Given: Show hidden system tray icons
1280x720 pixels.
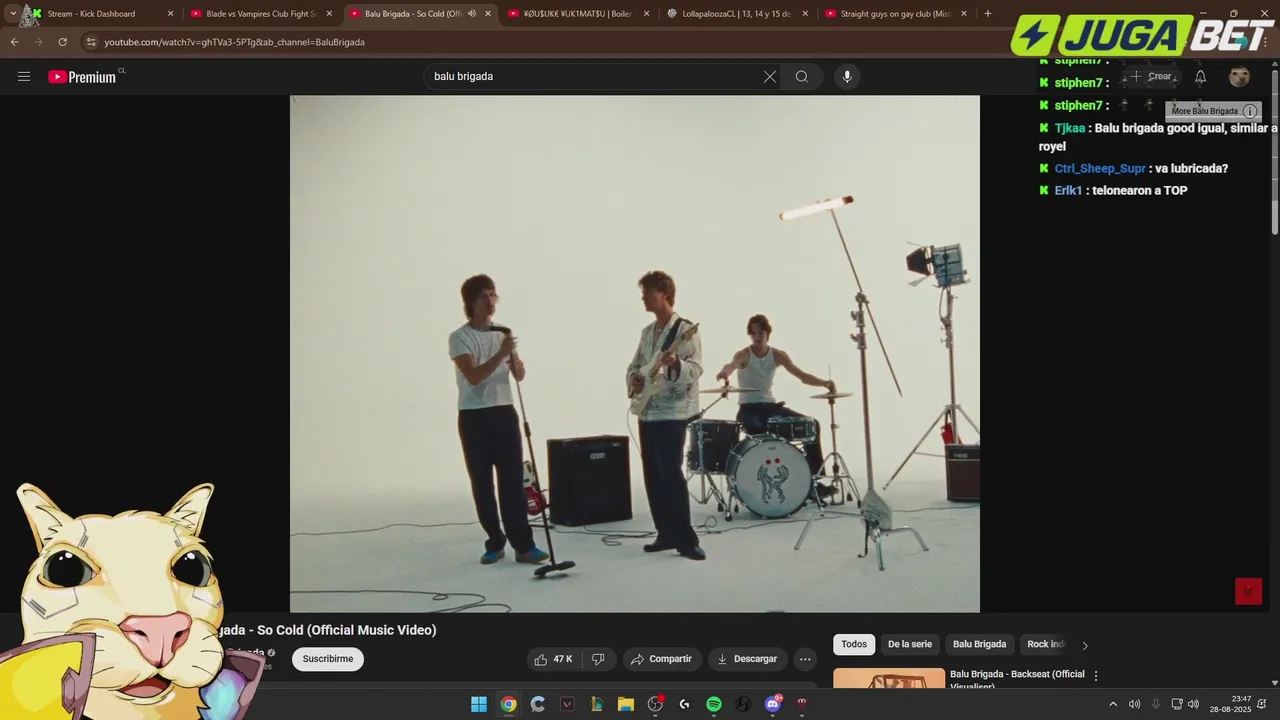Looking at the screenshot, I should (x=1113, y=704).
